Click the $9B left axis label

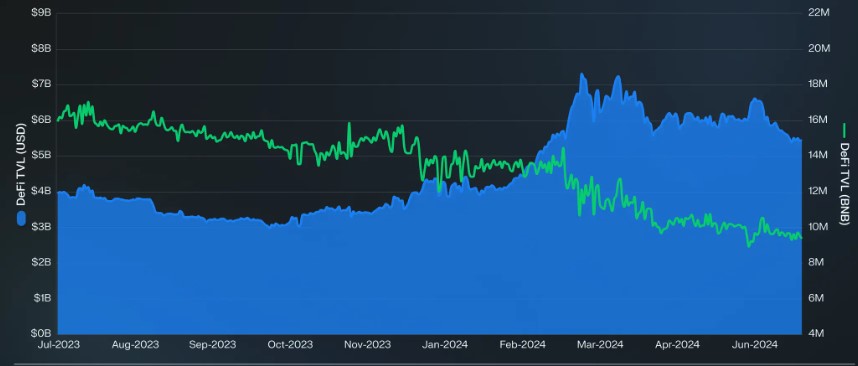[42, 13]
